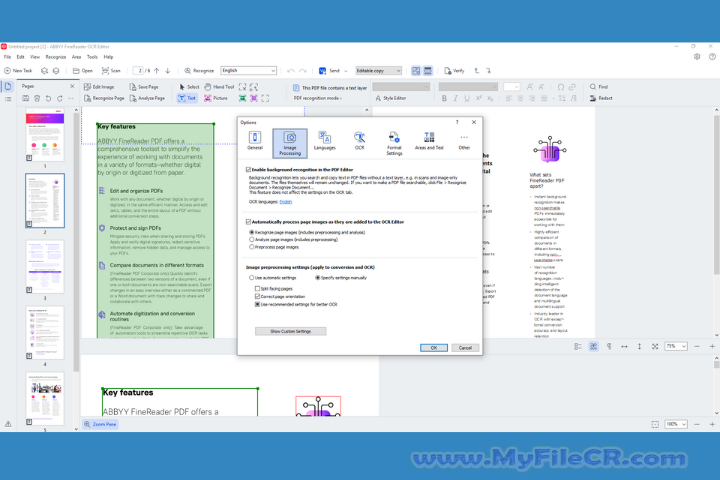Viewport: 720px width, 480px height.
Task: Click Analyze Page tool
Action: [x=147, y=98]
